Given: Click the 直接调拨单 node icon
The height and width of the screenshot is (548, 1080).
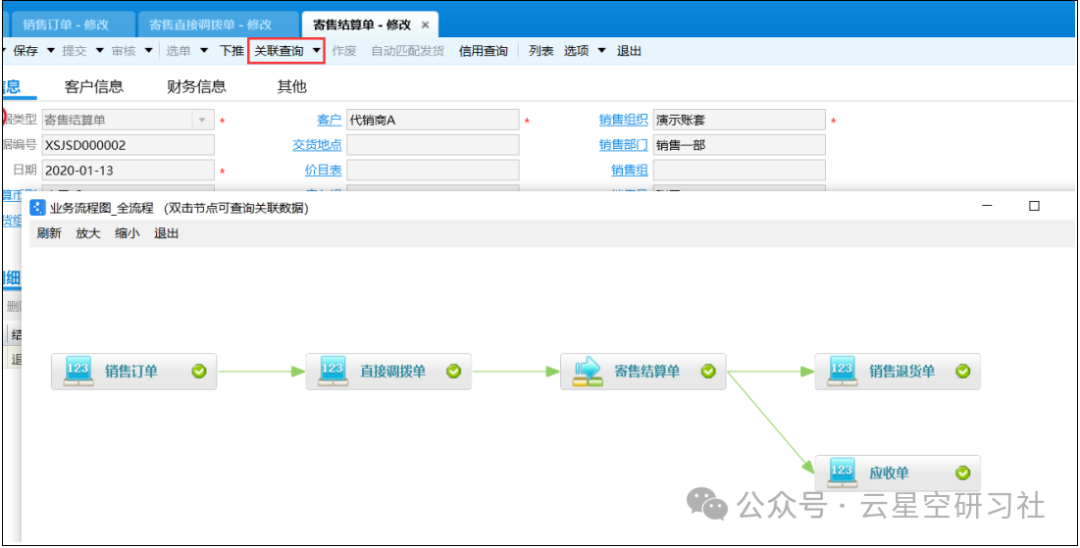Looking at the screenshot, I should 333,371.
